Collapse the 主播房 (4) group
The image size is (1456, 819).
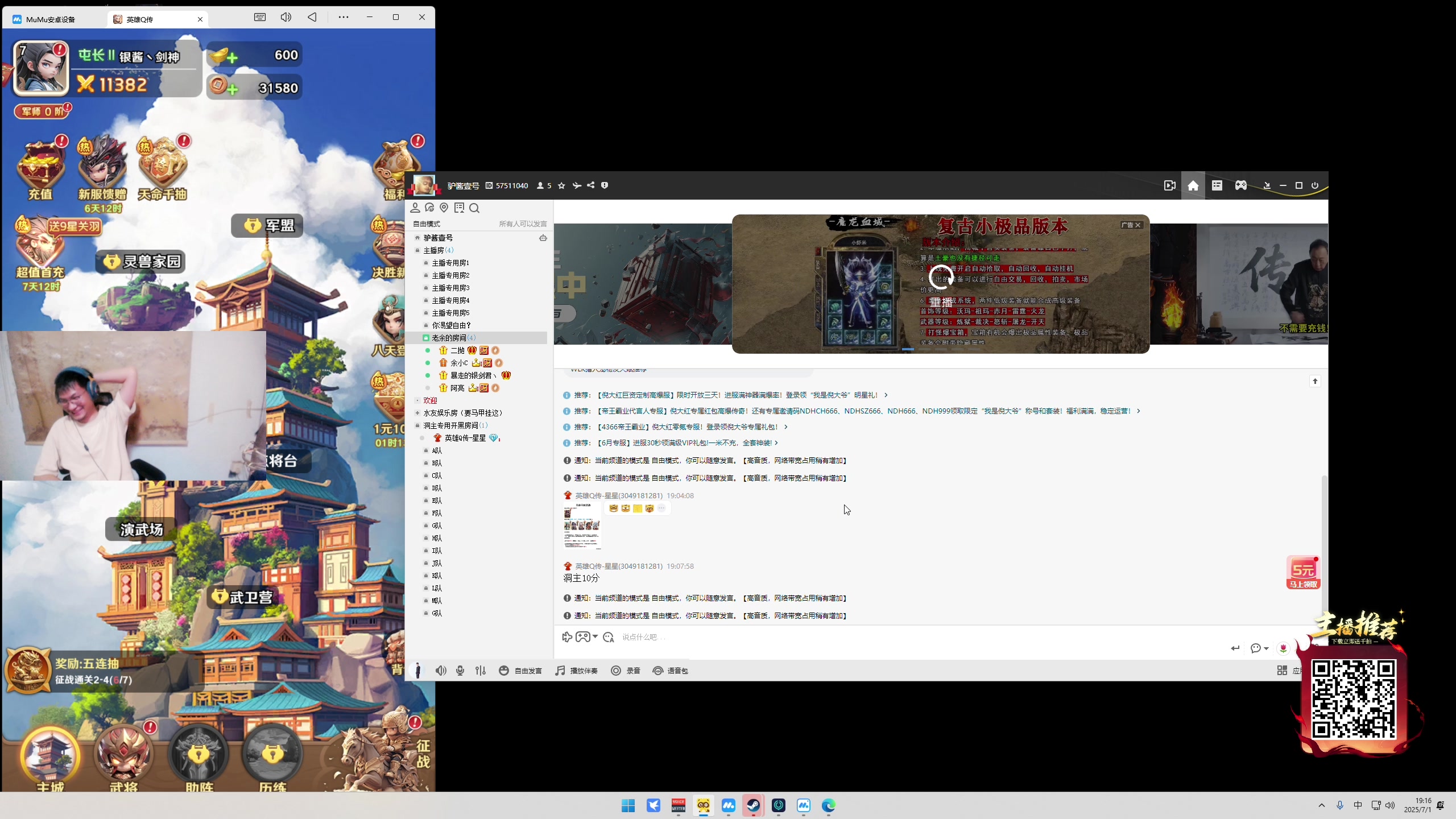(417, 250)
